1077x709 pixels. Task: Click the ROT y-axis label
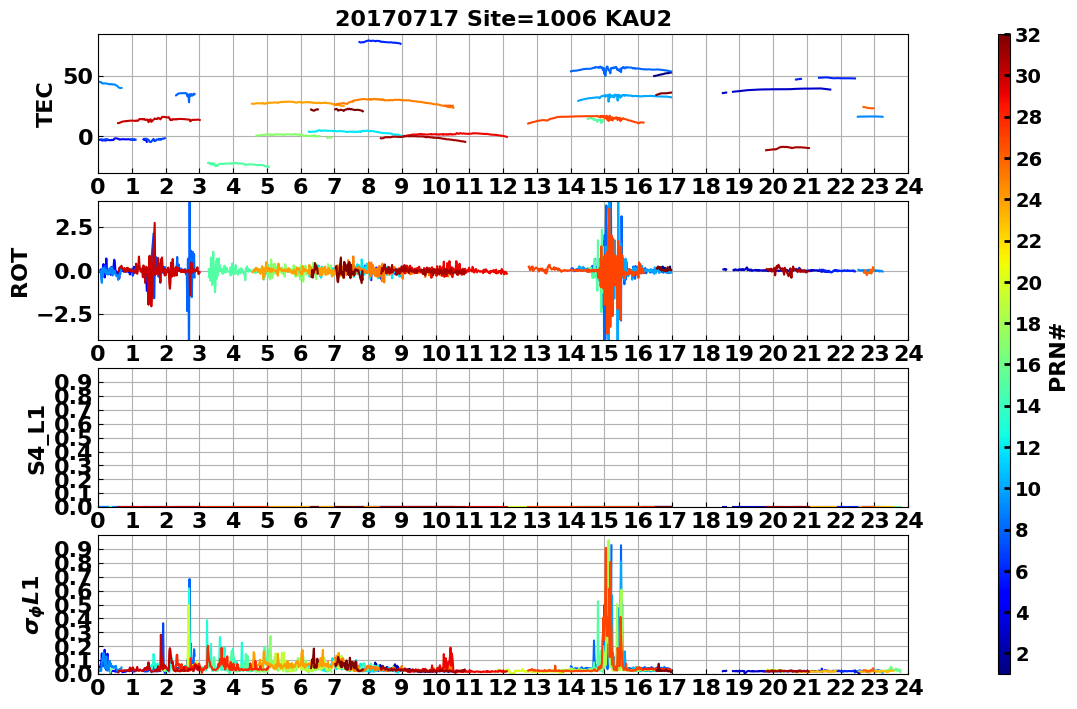point(20,273)
